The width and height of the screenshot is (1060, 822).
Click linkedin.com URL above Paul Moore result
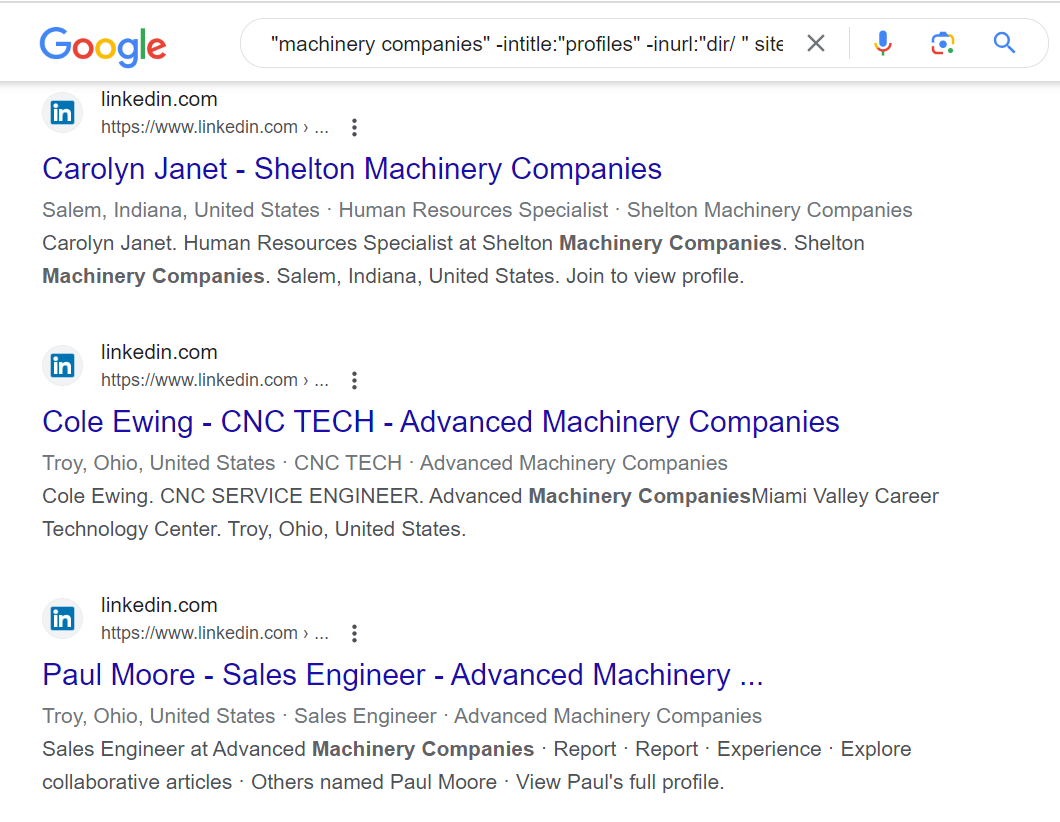[x=215, y=633]
